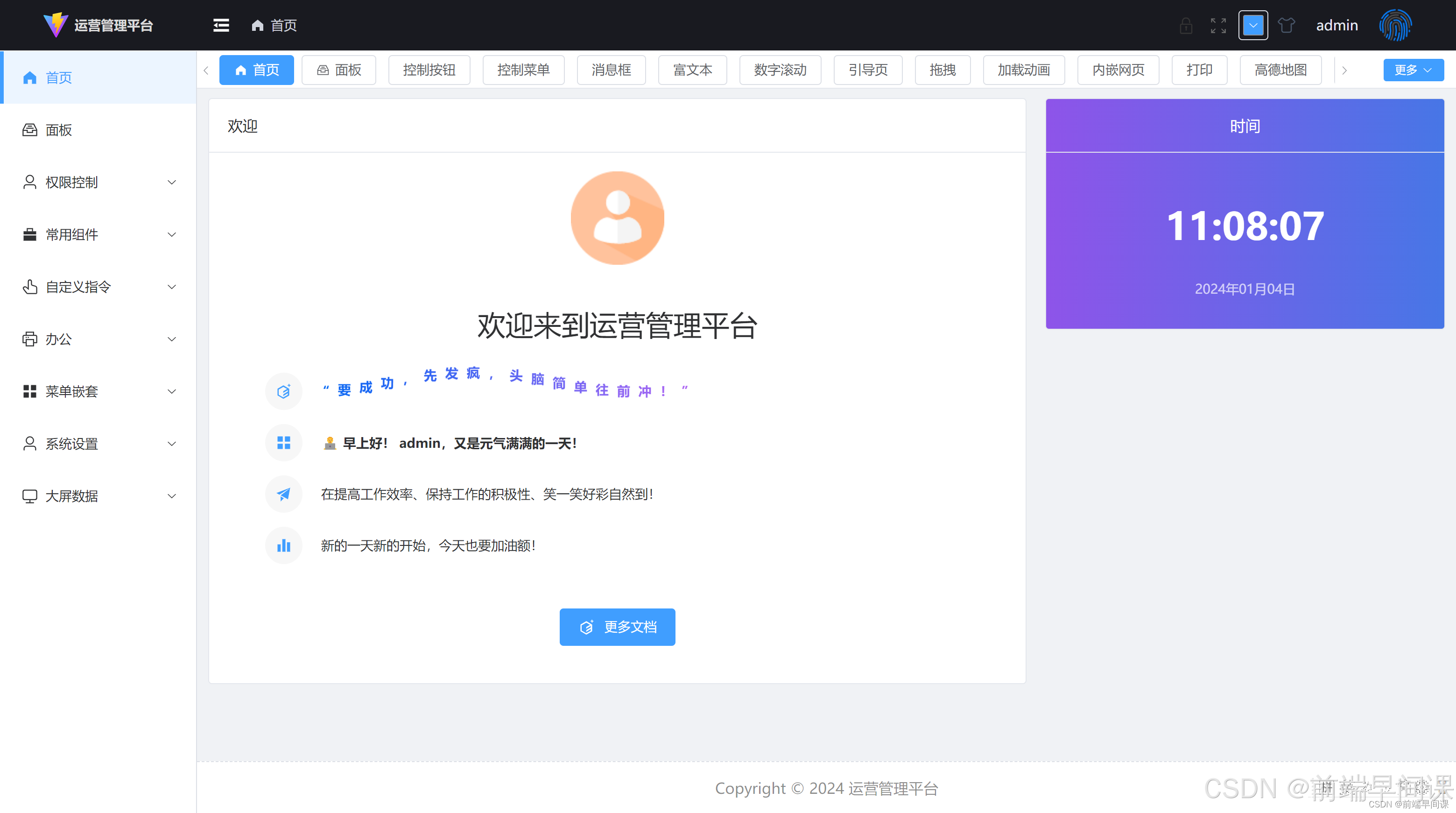Open the size dropdown in header
This screenshot has height=813, width=1456.
(x=1253, y=25)
